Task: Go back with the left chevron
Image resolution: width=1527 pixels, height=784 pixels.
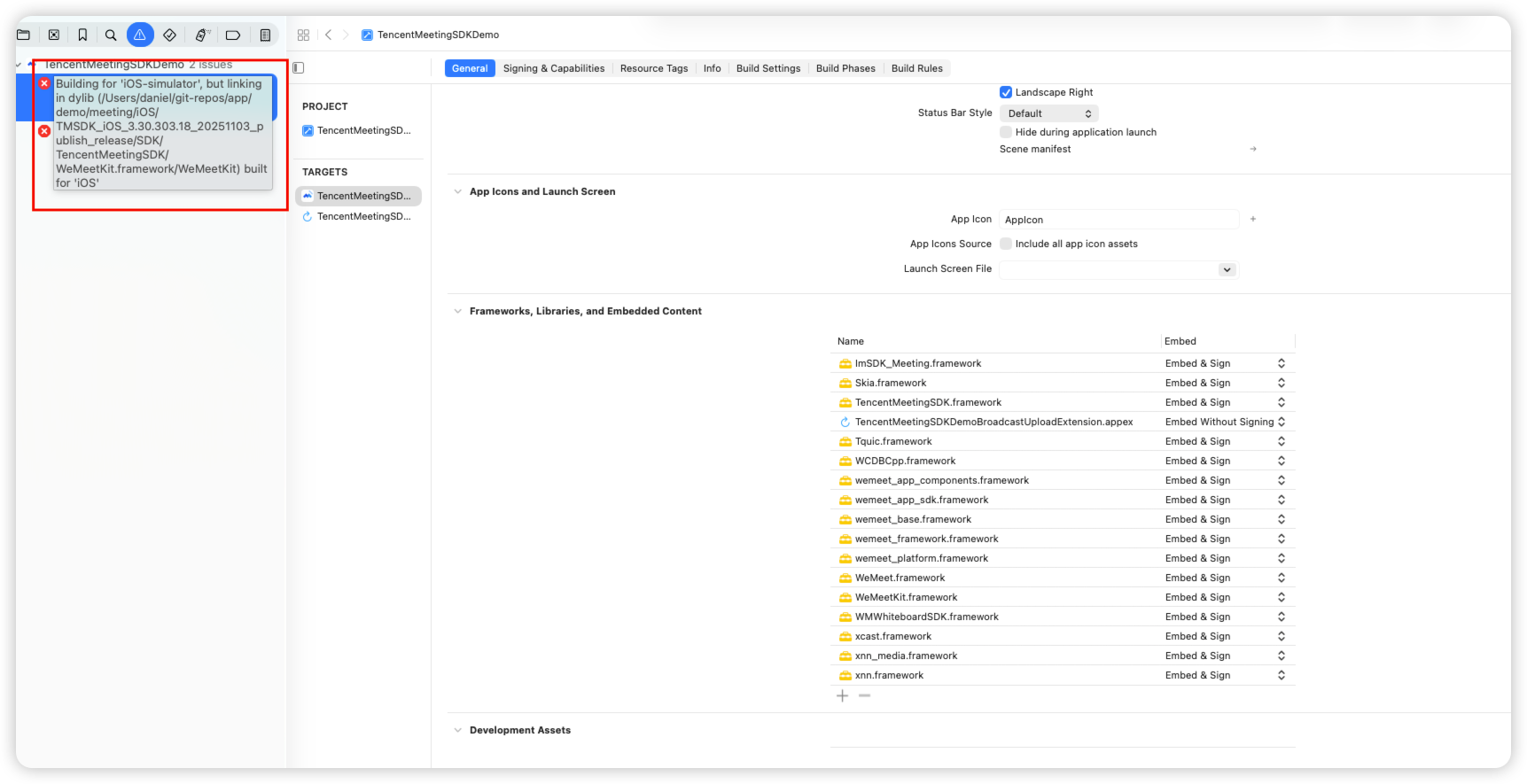Action: 328,35
